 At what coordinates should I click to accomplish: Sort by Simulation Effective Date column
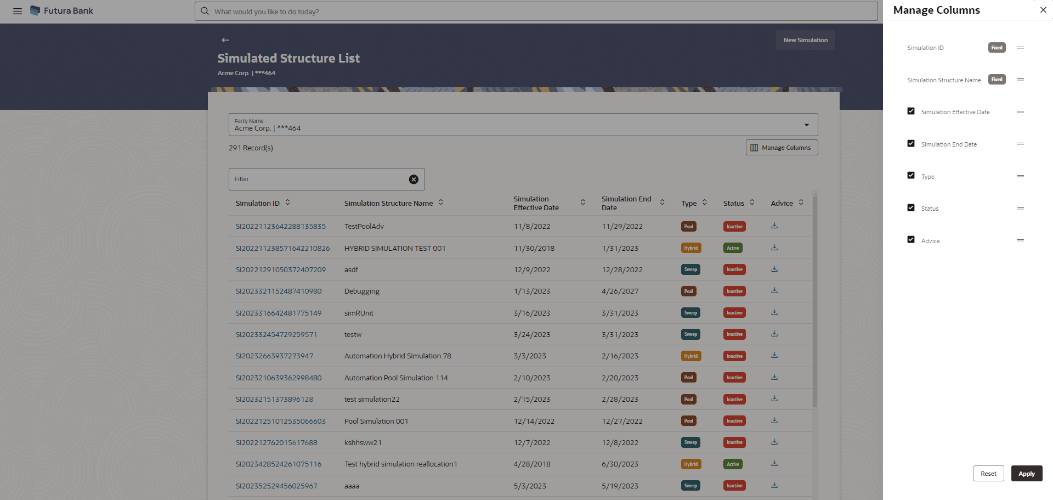[x=582, y=203]
